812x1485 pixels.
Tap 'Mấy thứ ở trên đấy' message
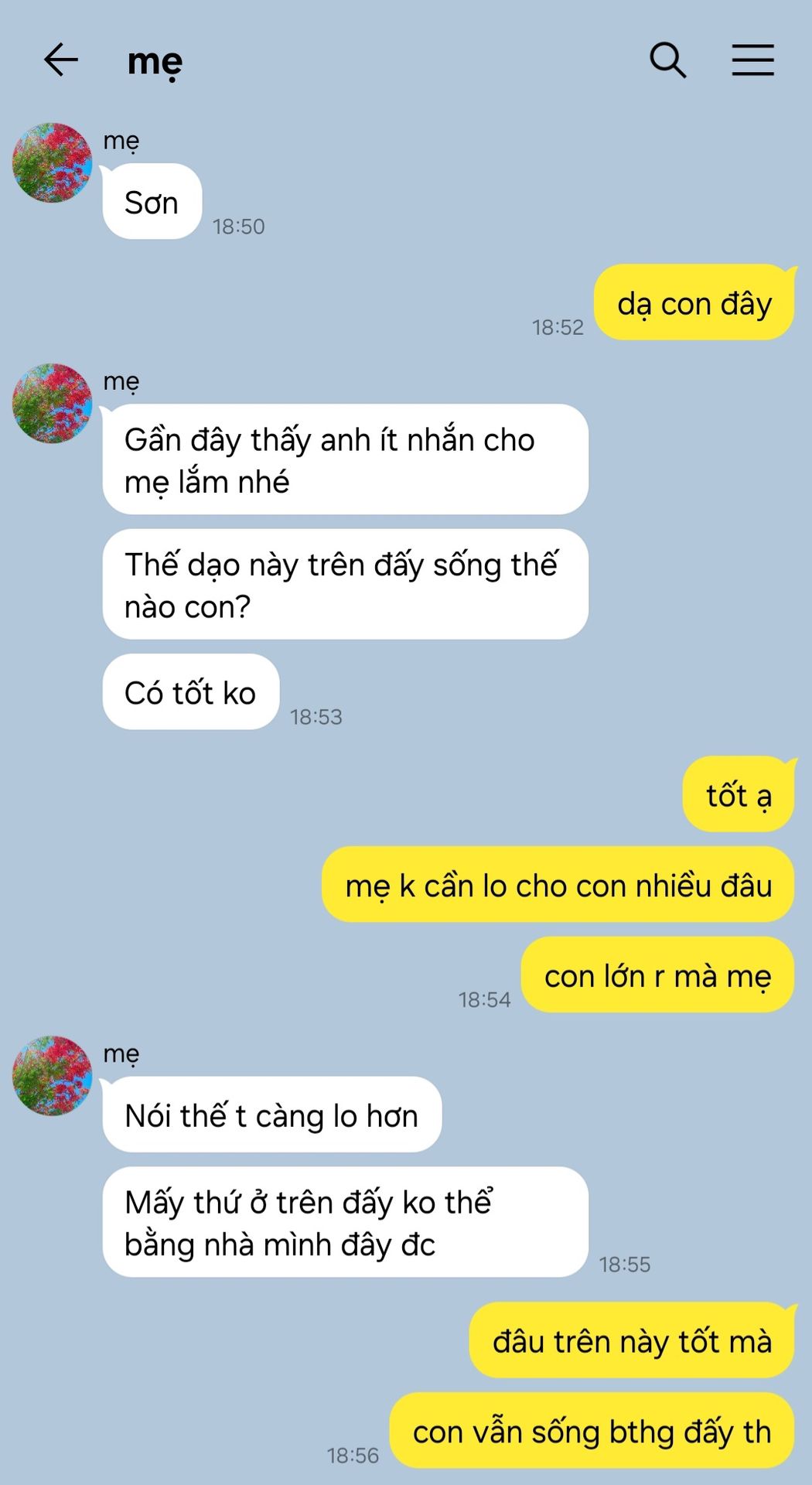tap(346, 1222)
